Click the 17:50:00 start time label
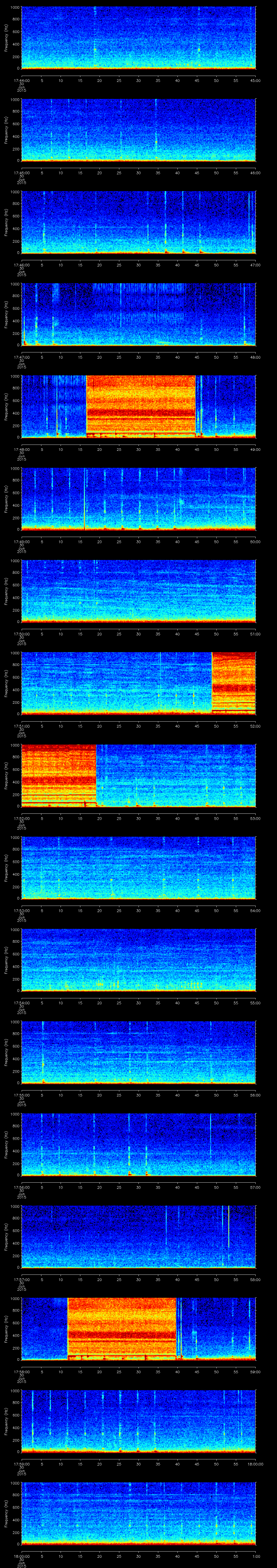Viewport: 277px width, 1568px height. (x=21, y=634)
